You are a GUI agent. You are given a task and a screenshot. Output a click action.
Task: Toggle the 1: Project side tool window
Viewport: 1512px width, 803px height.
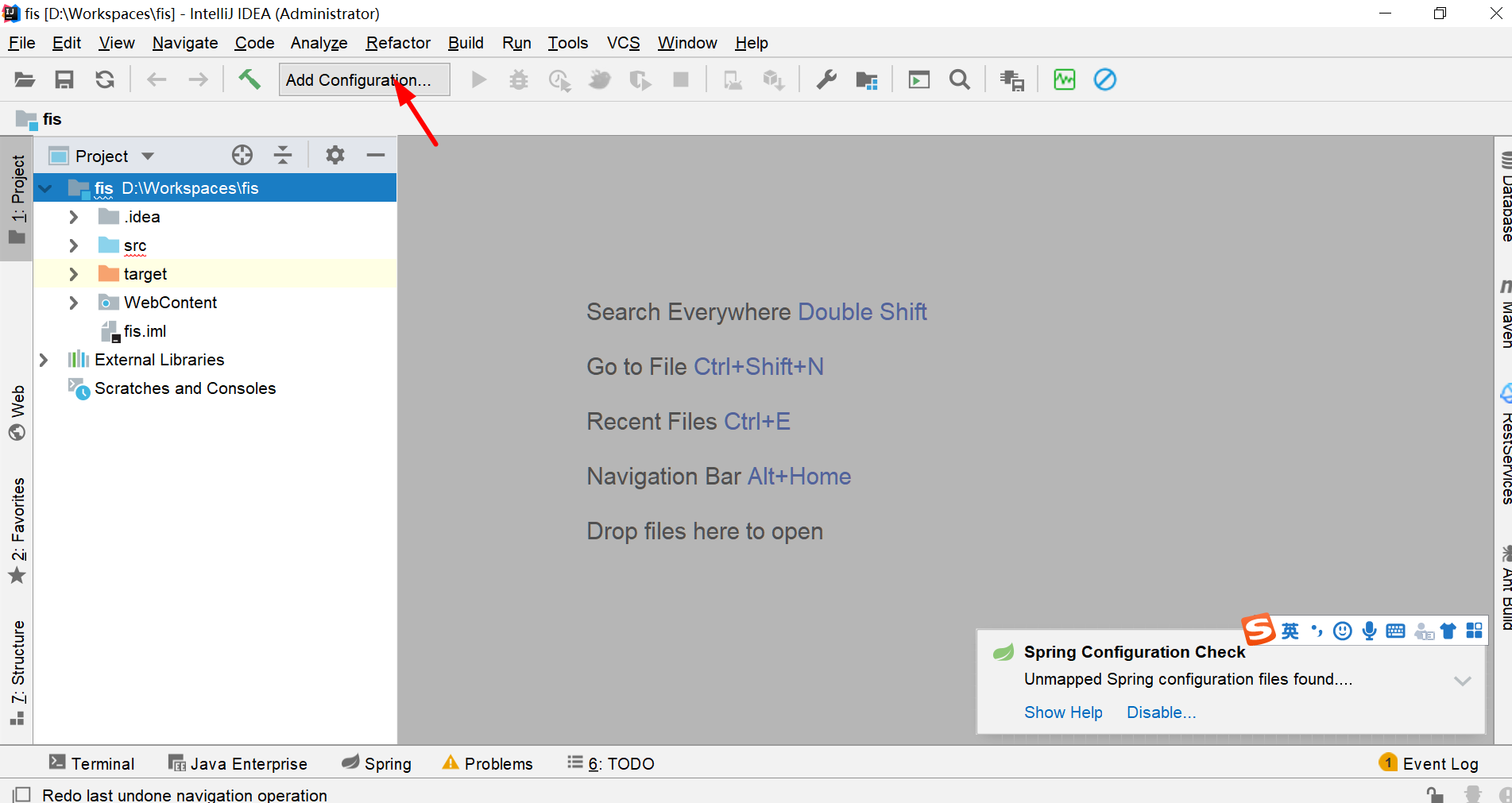pos(17,199)
